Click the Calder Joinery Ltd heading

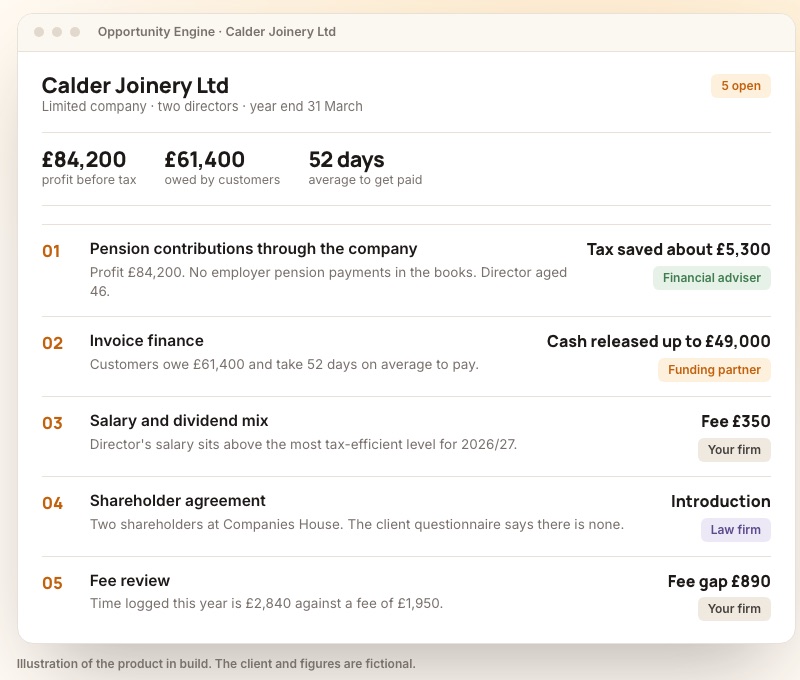[x=135, y=86]
